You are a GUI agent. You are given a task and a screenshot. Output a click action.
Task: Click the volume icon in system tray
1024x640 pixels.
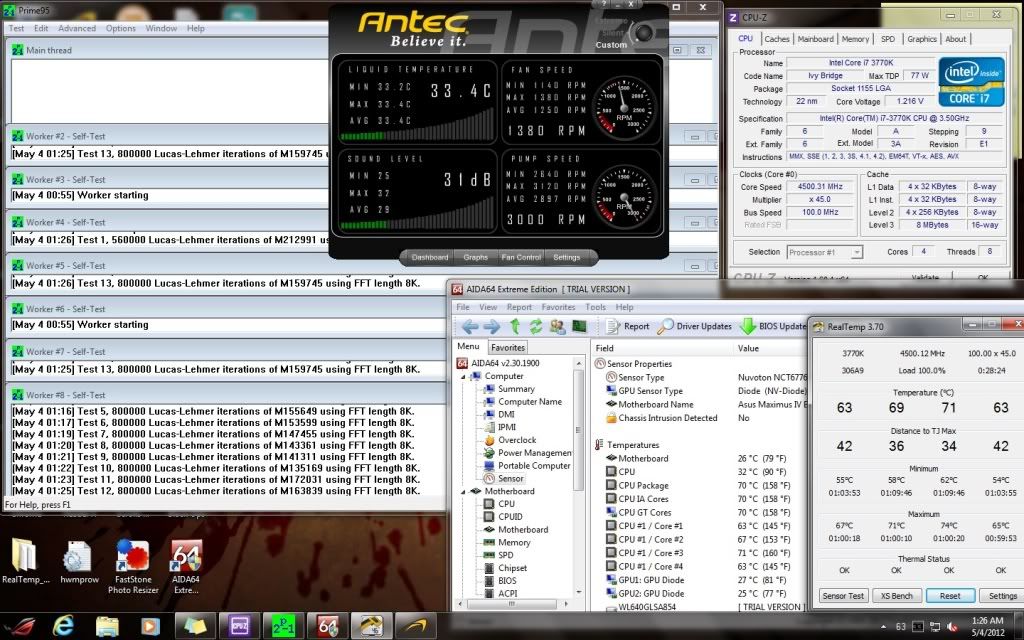[x=952, y=627]
